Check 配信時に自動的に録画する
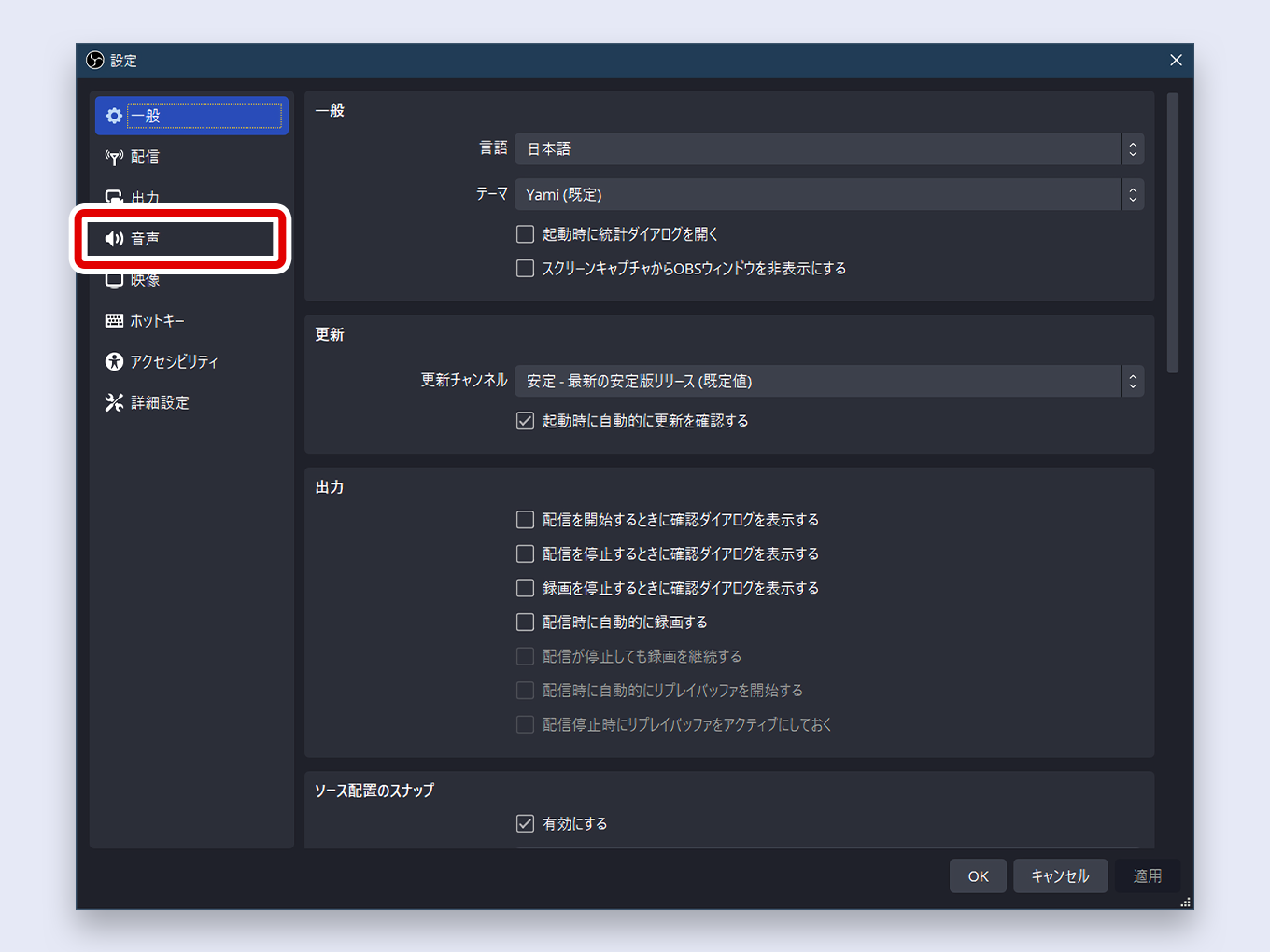Image resolution: width=1270 pixels, height=952 pixels. (x=526, y=623)
